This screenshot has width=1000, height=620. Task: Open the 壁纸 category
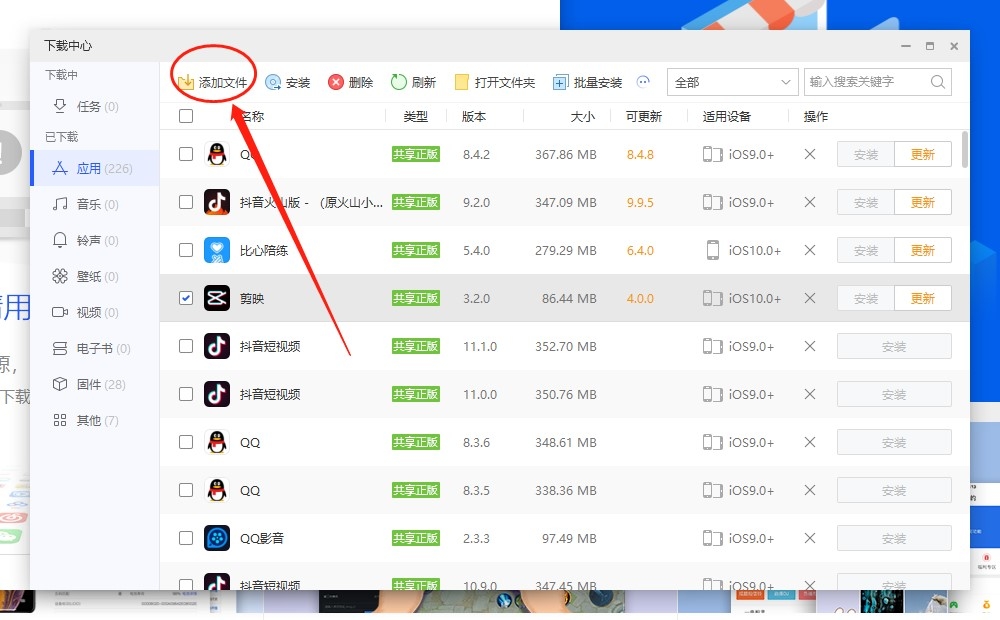(94, 276)
